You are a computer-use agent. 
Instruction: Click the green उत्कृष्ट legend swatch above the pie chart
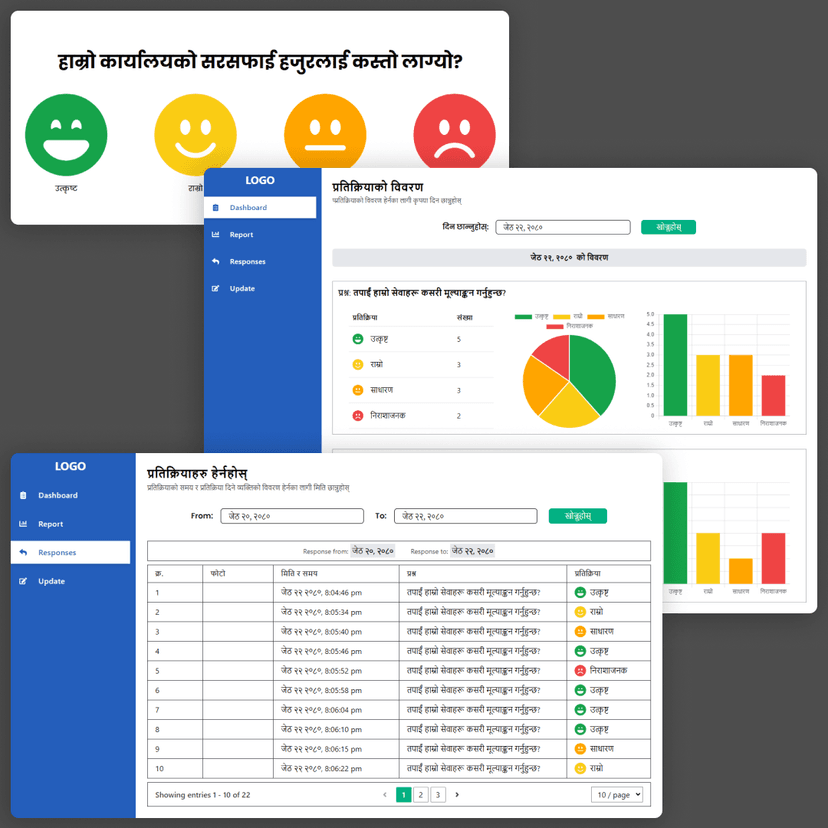[523, 316]
